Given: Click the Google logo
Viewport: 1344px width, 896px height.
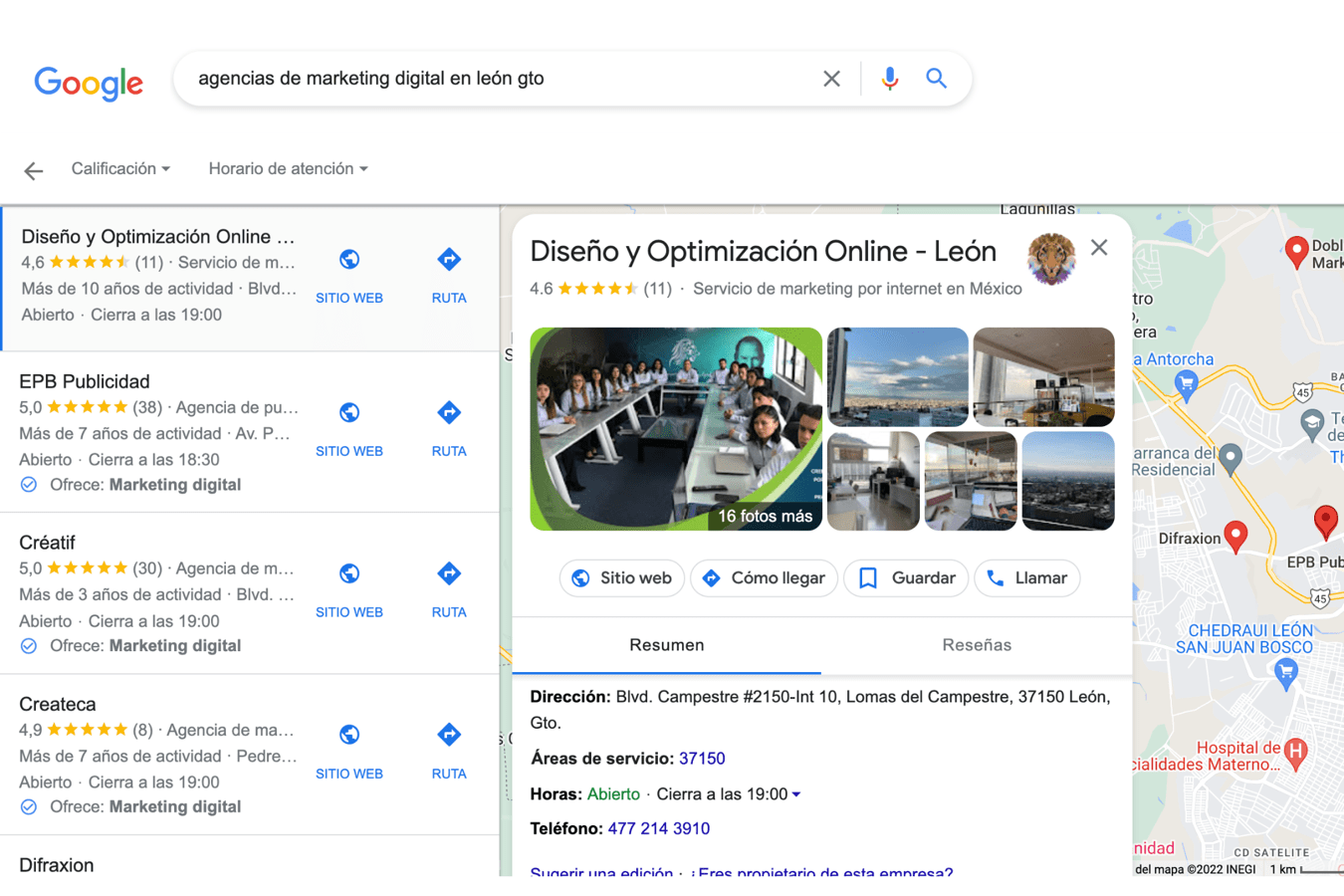Looking at the screenshot, I should [89, 82].
